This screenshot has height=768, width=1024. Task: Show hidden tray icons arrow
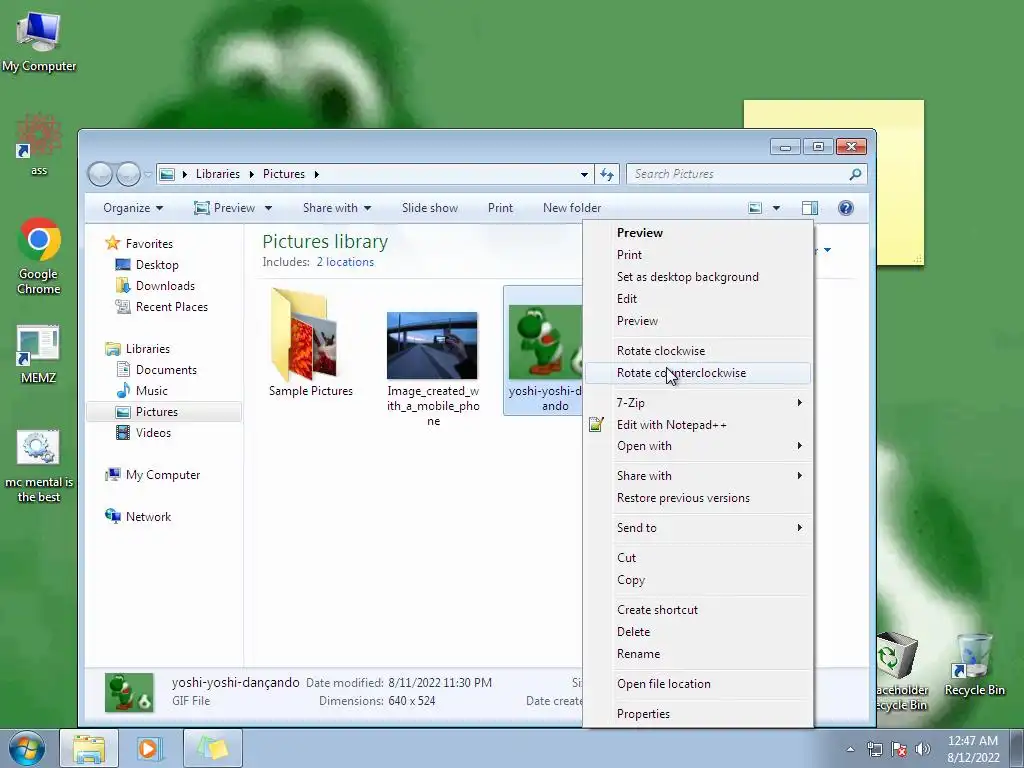pyautogui.click(x=850, y=749)
